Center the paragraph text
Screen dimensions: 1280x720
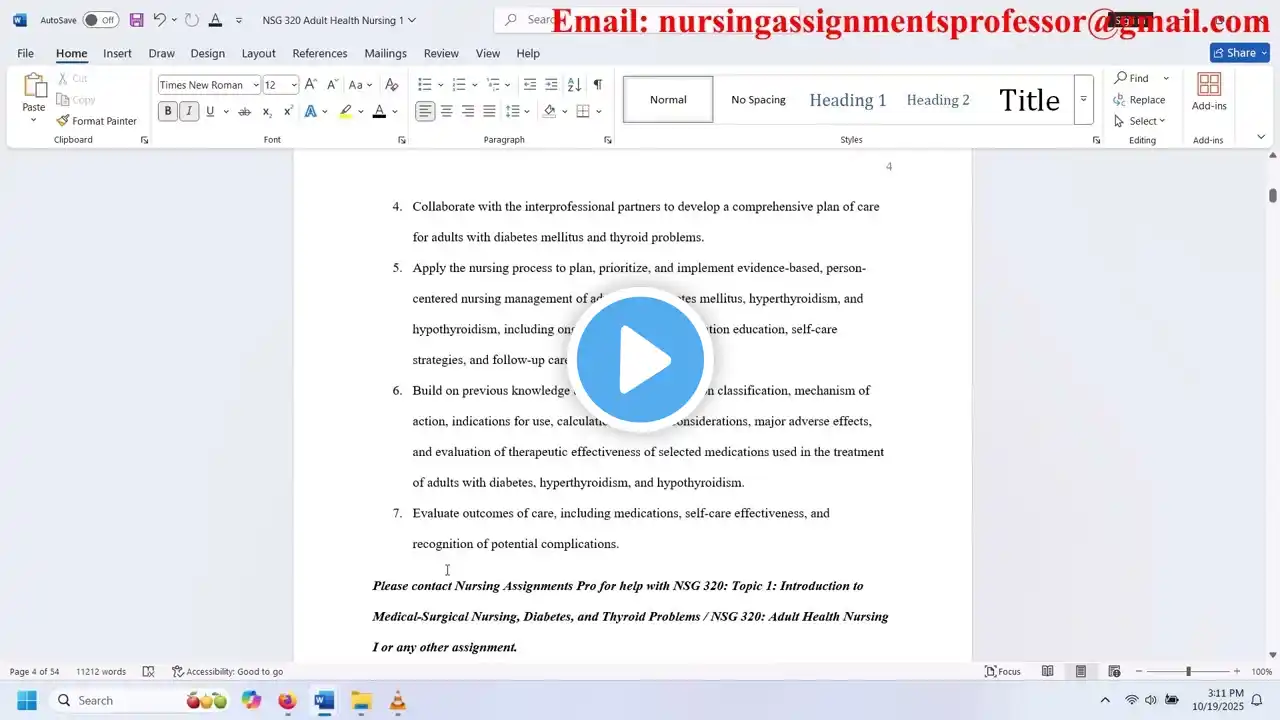(x=447, y=112)
